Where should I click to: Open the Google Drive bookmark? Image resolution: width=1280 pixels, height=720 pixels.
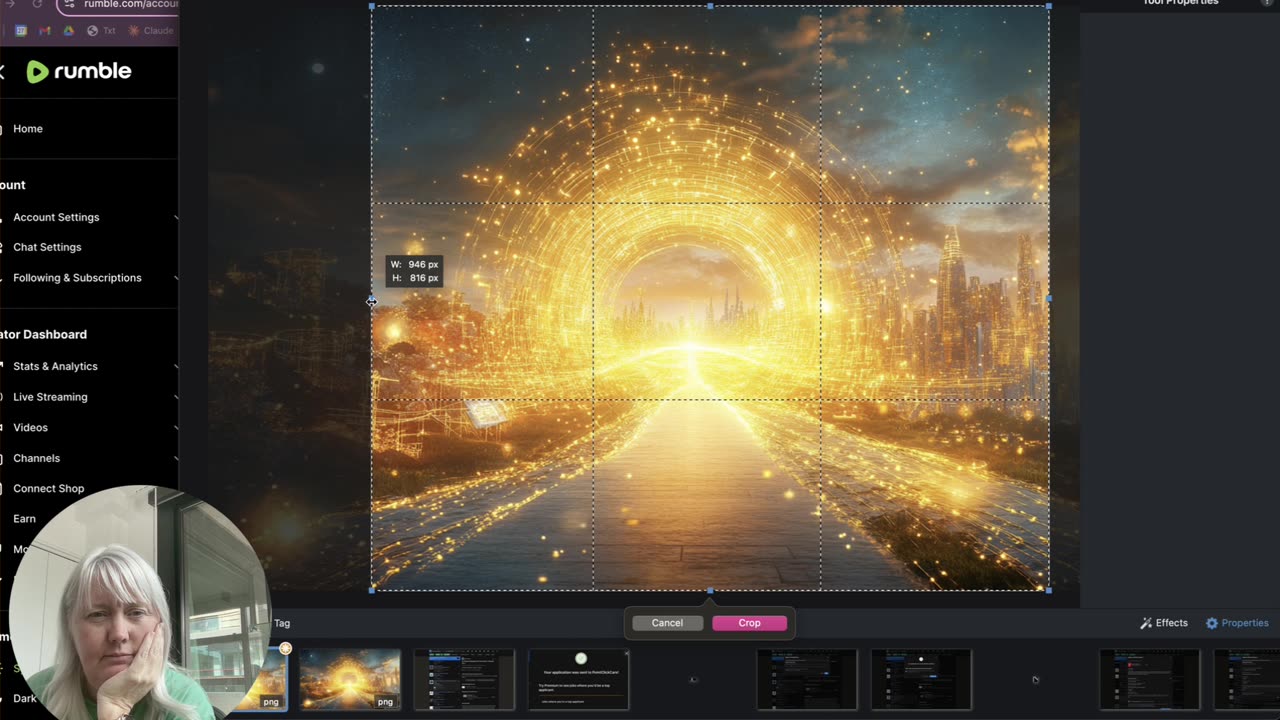tap(68, 31)
